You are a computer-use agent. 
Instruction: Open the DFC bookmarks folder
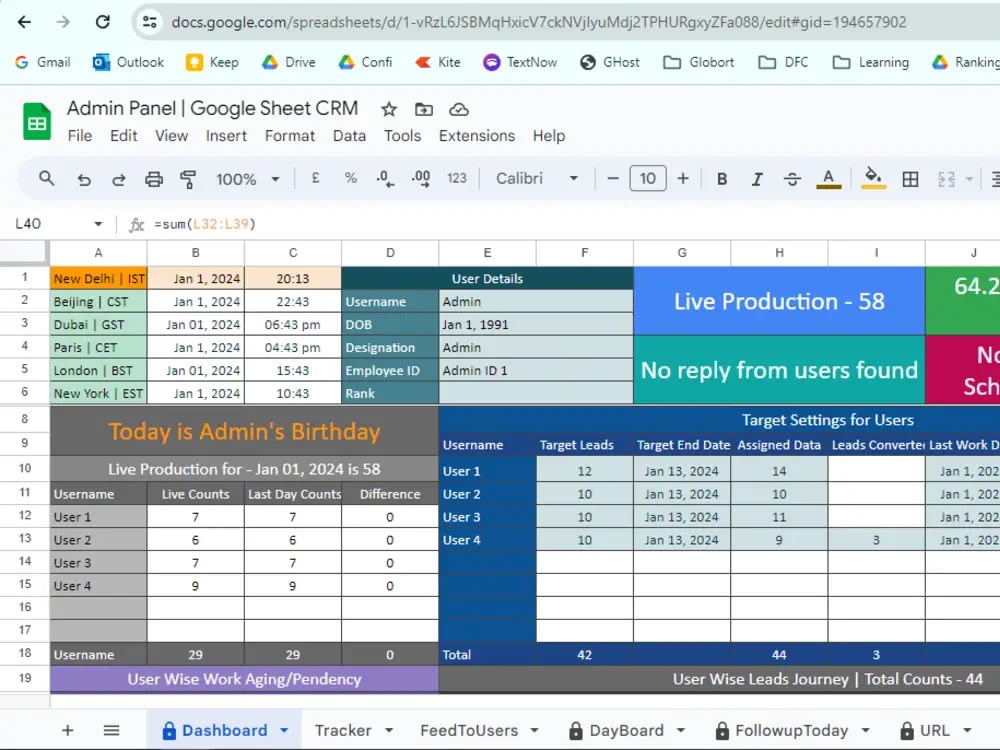pos(783,62)
